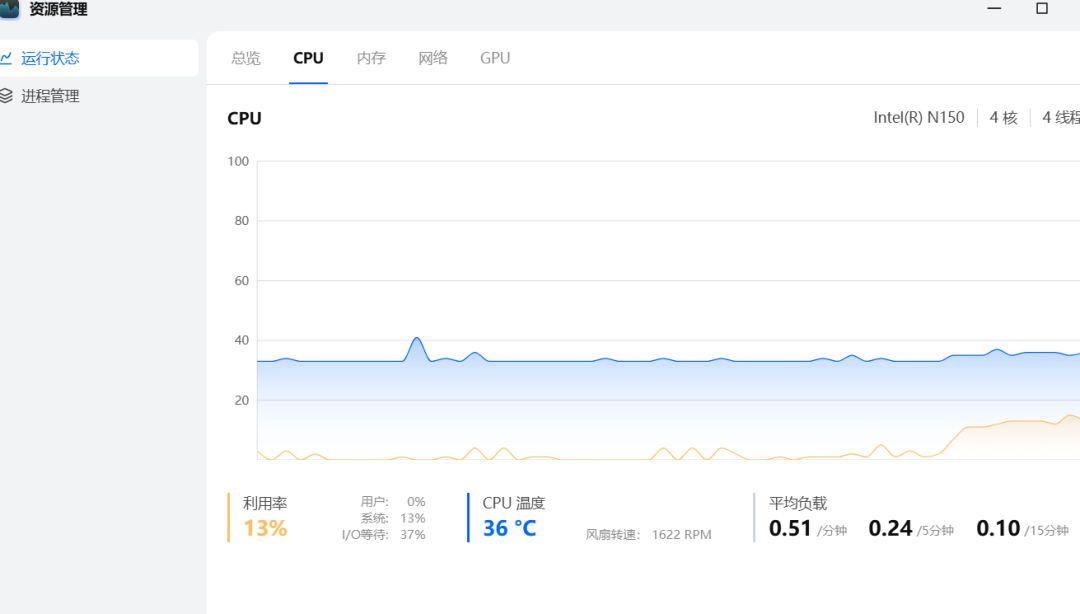Click the 13% 利用率 value
The height and width of the screenshot is (614, 1080).
coord(265,528)
